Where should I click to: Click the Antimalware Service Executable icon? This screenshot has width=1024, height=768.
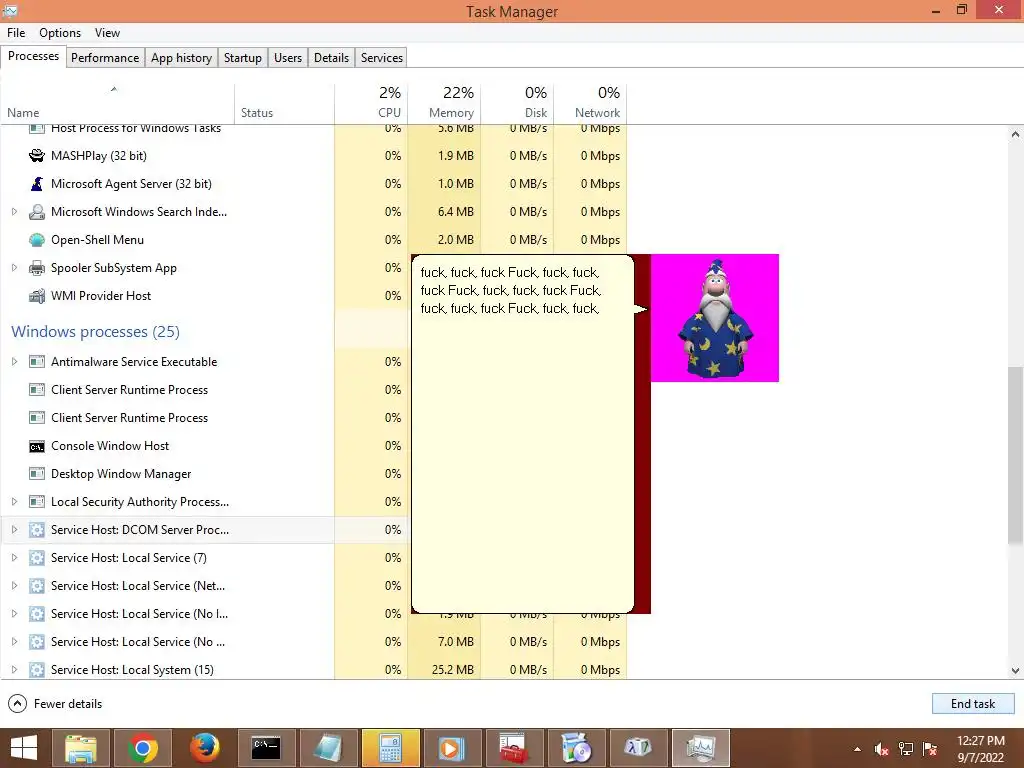(37, 362)
